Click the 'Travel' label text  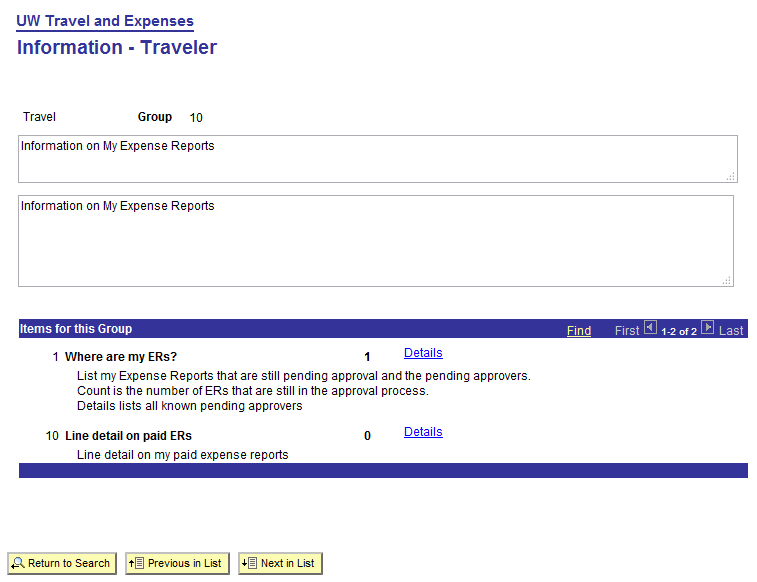click(x=40, y=117)
